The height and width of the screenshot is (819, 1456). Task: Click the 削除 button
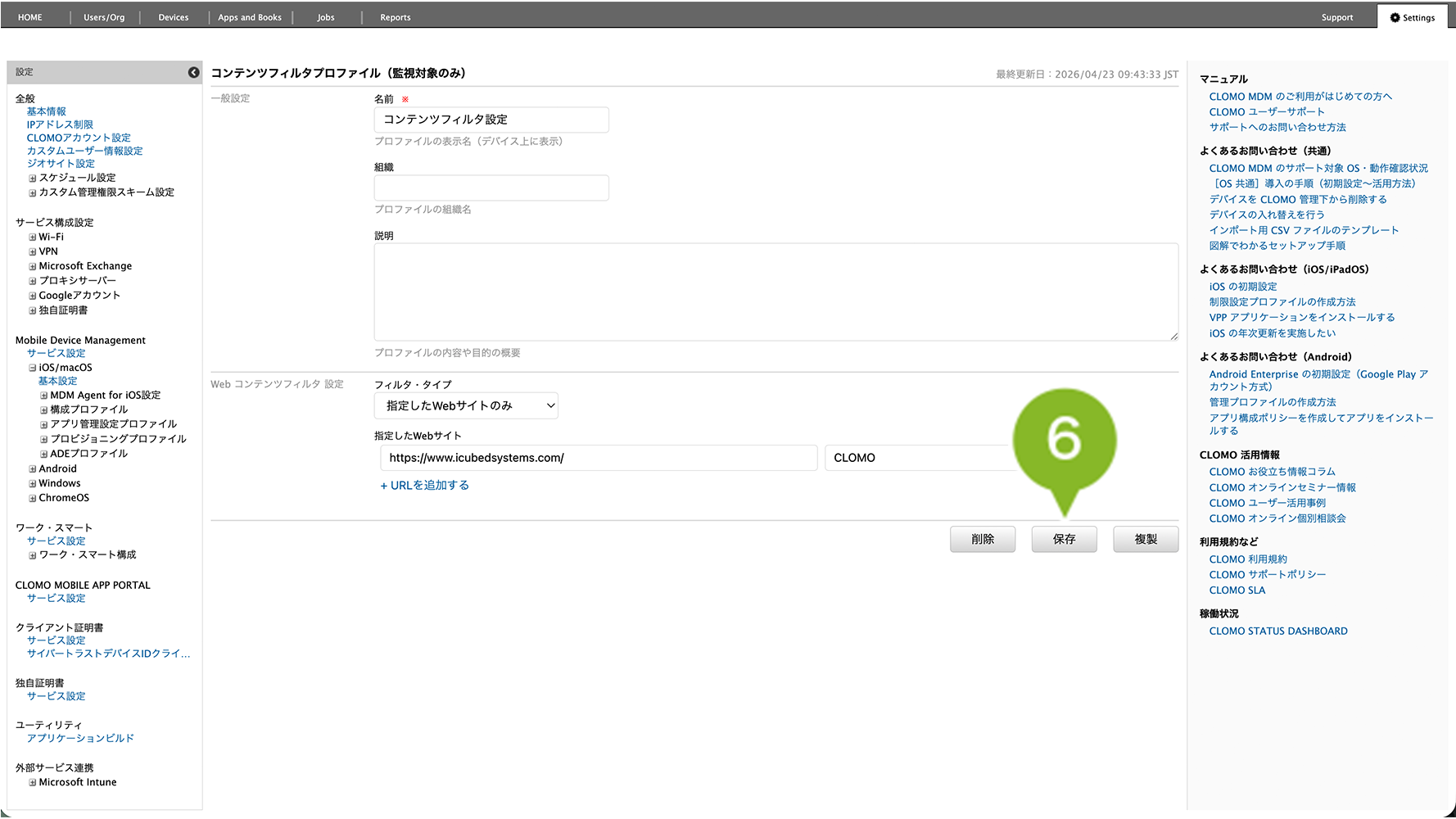(982, 539)
